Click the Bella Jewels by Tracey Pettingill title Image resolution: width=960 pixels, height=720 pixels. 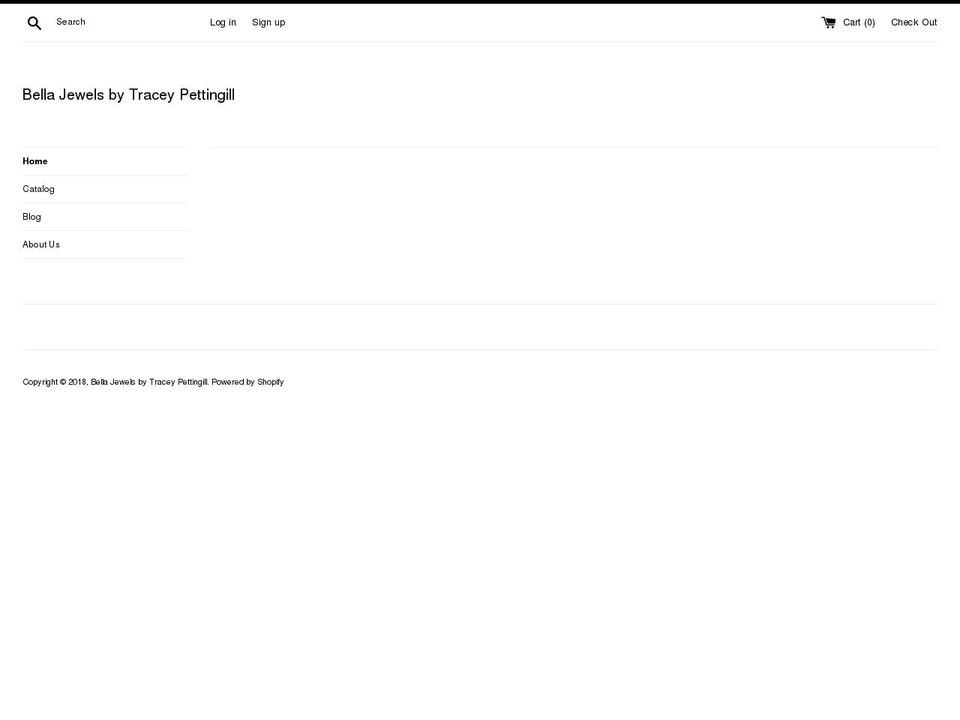tap(129, 94)
